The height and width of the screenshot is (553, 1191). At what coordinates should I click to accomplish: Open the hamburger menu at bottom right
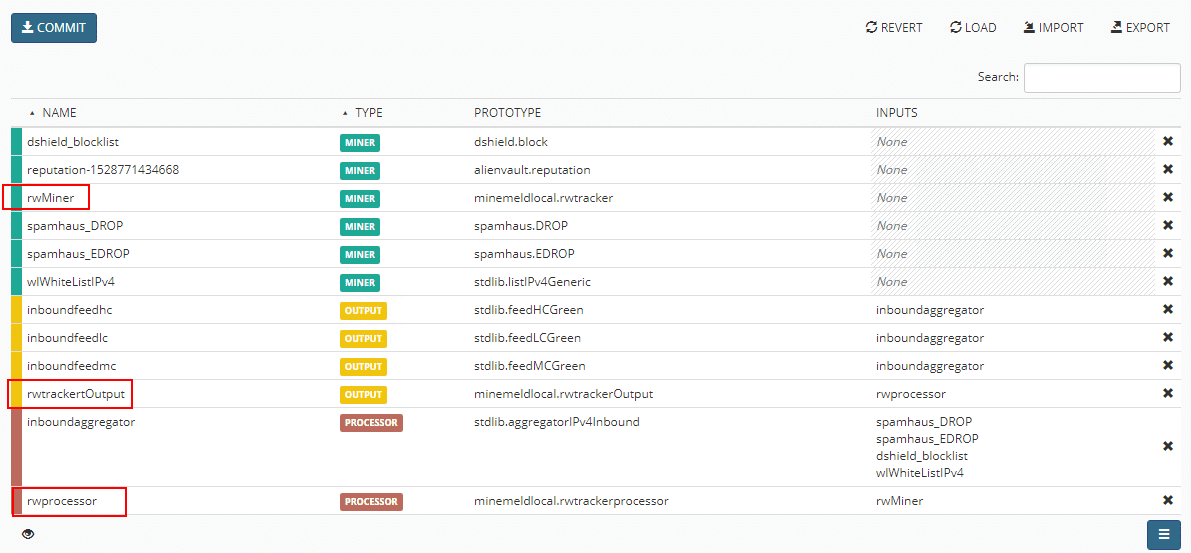point(1163,534)
